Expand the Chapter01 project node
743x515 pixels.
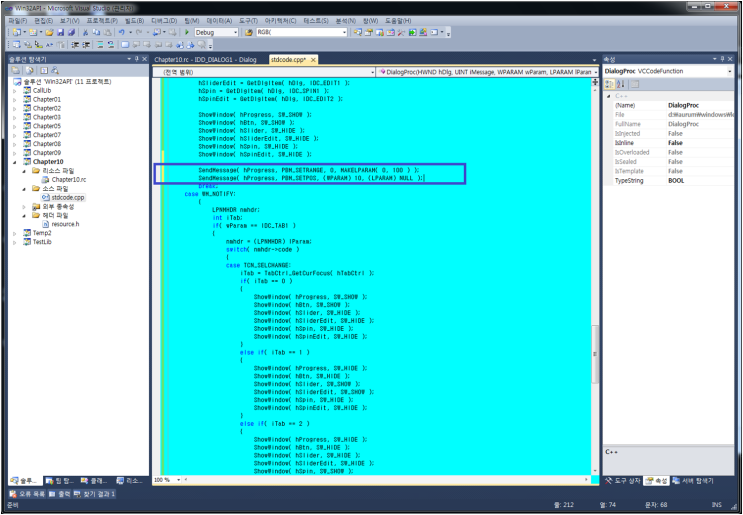[15, 99]
